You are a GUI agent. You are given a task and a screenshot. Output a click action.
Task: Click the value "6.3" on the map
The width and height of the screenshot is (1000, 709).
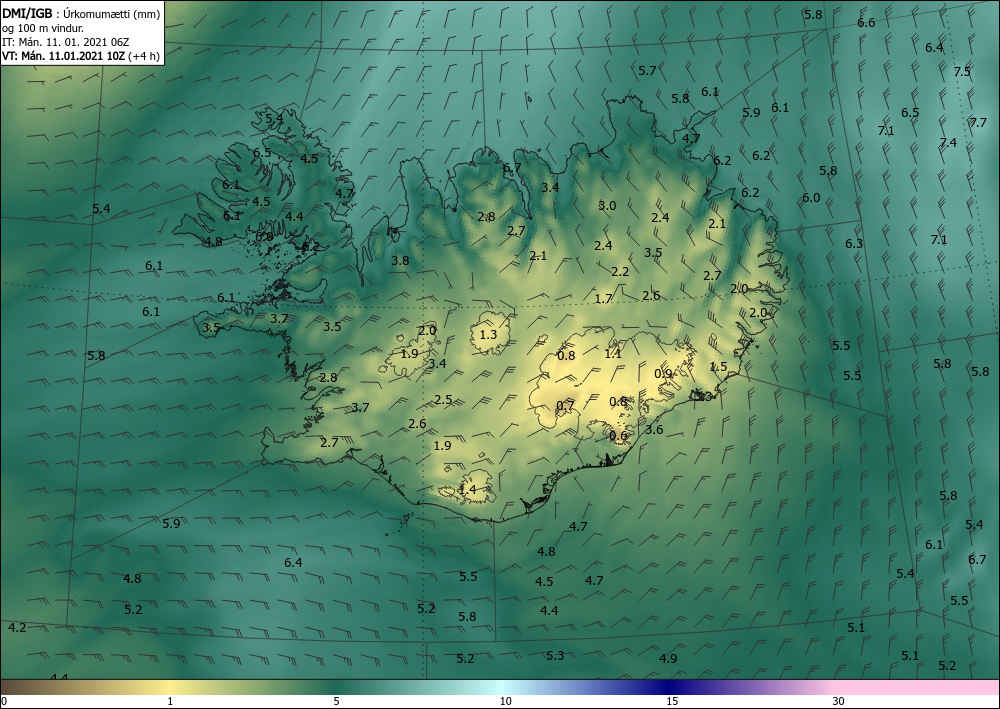[x=854, y=244]
